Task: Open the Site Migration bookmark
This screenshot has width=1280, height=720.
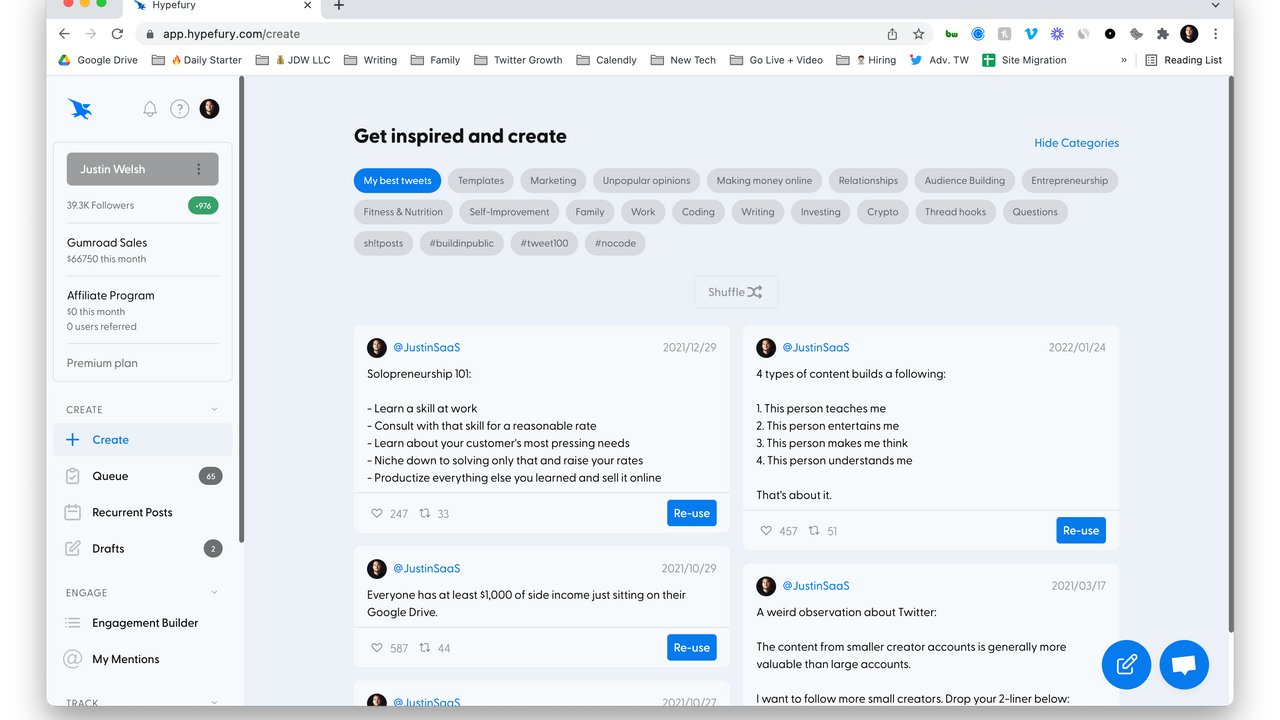Action: pyautogui.click(x=1024, y=60)
